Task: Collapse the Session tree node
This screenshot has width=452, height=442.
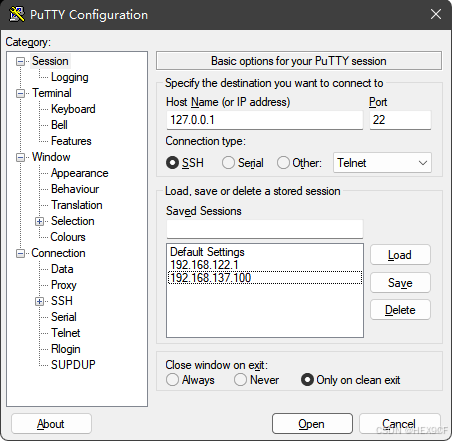Action: pyautogui.click(x=20, y=61)
